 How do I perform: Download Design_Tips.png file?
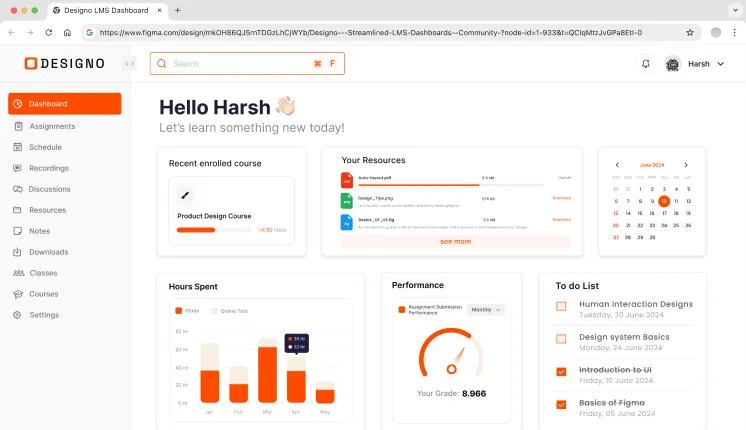561,198
